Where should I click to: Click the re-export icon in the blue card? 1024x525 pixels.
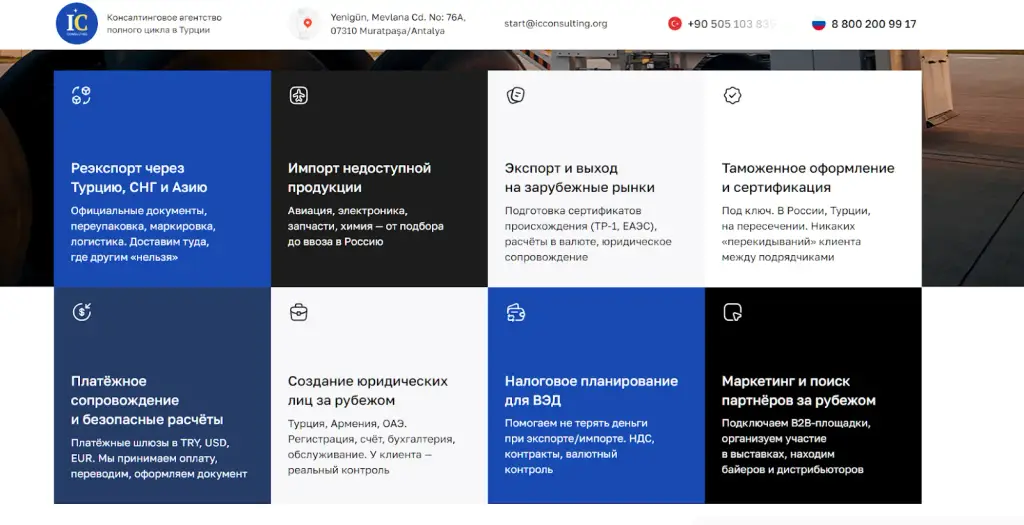click(x=81, y=95)
